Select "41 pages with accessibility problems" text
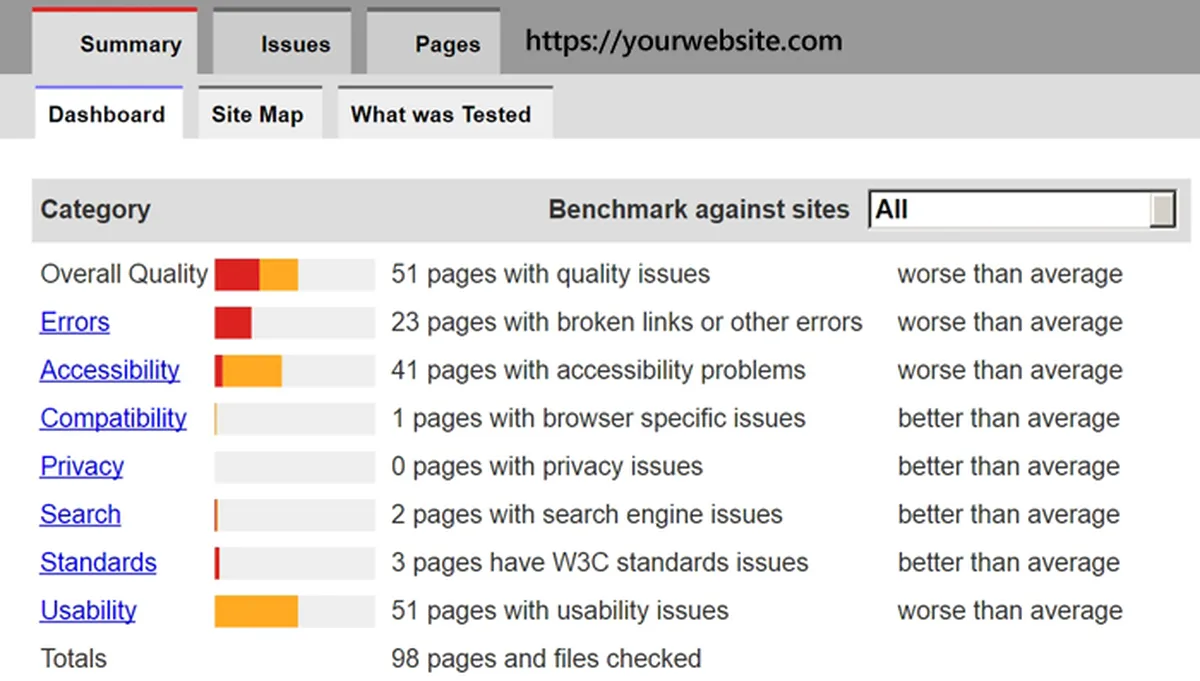The width and height of the screenshot is (1200, 681). 598,370
